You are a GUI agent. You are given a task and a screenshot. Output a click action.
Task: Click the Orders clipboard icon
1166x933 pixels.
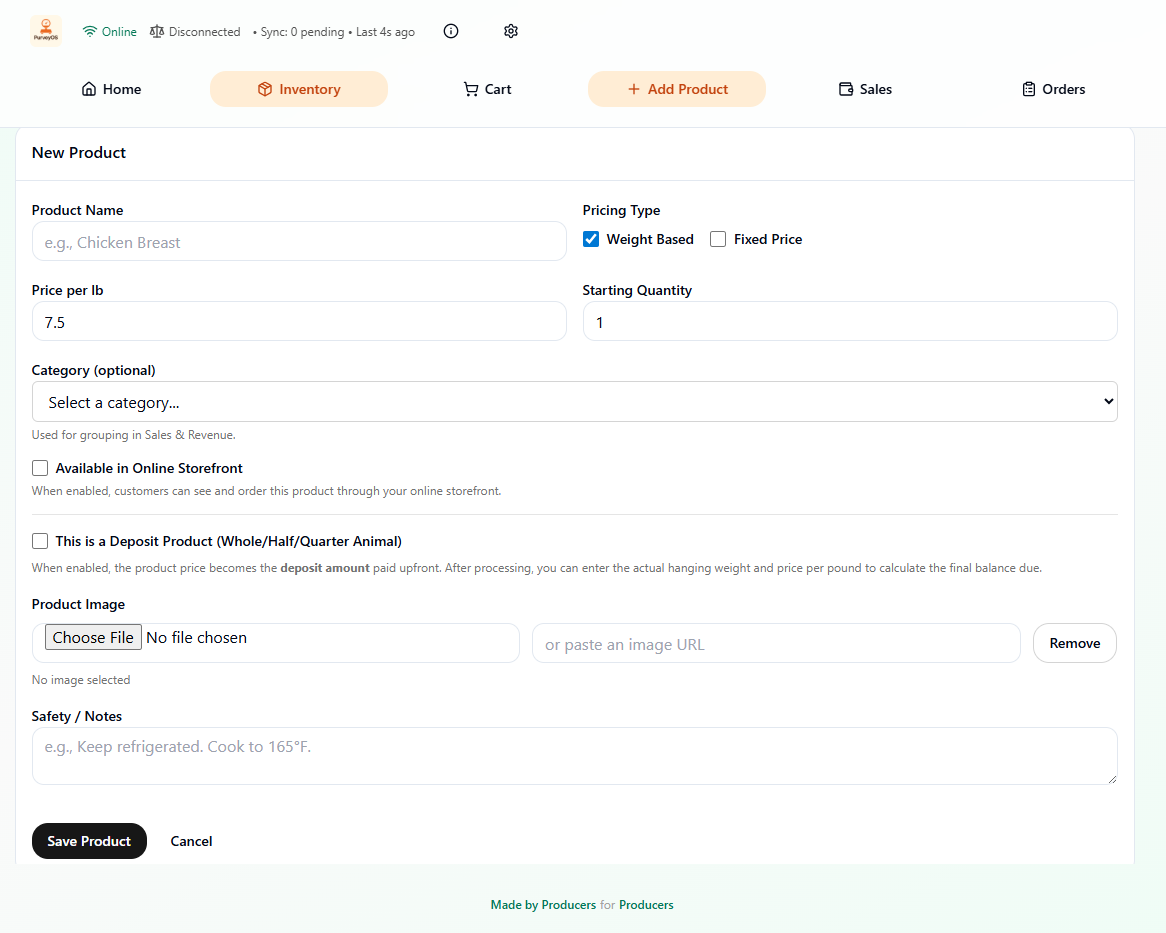point(1027,89)
